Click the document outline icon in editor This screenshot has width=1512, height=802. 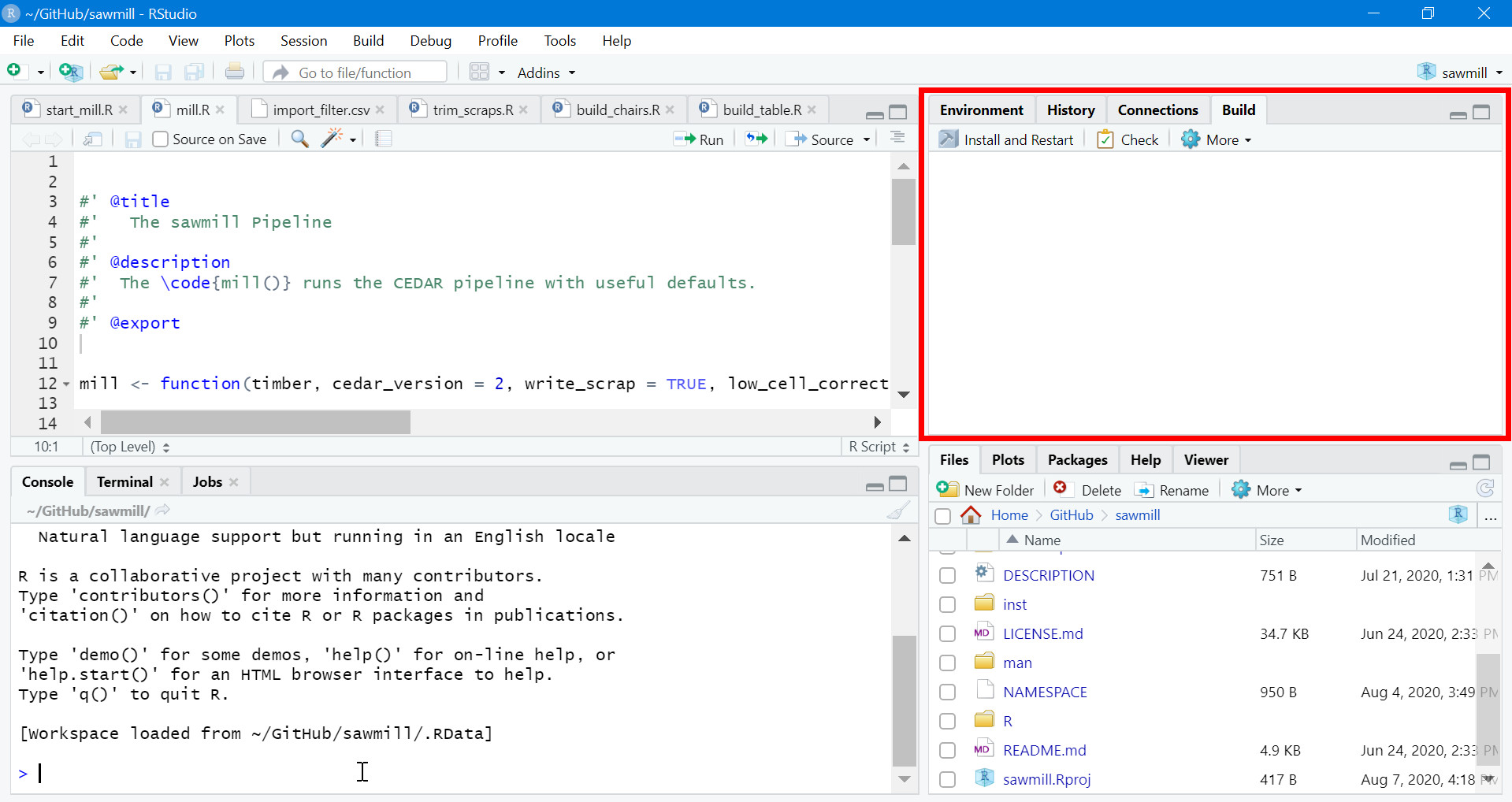897,138
